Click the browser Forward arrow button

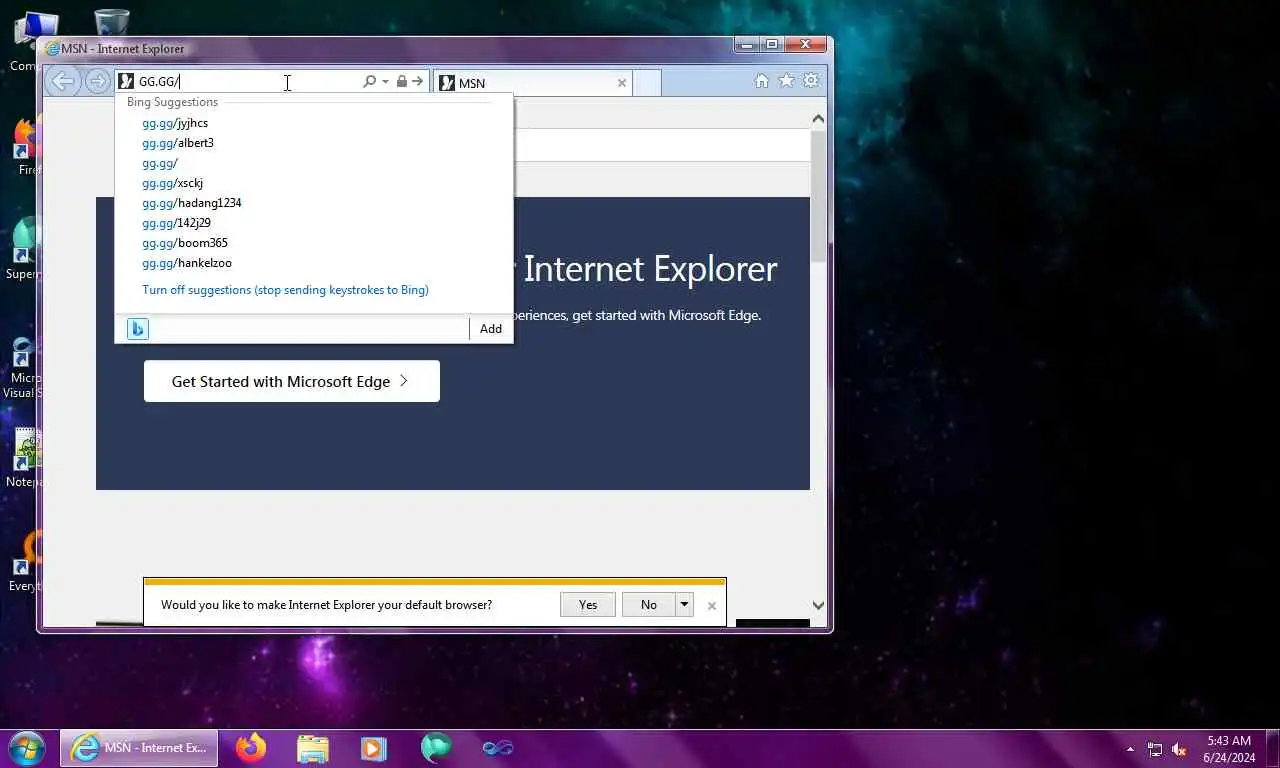97,82
